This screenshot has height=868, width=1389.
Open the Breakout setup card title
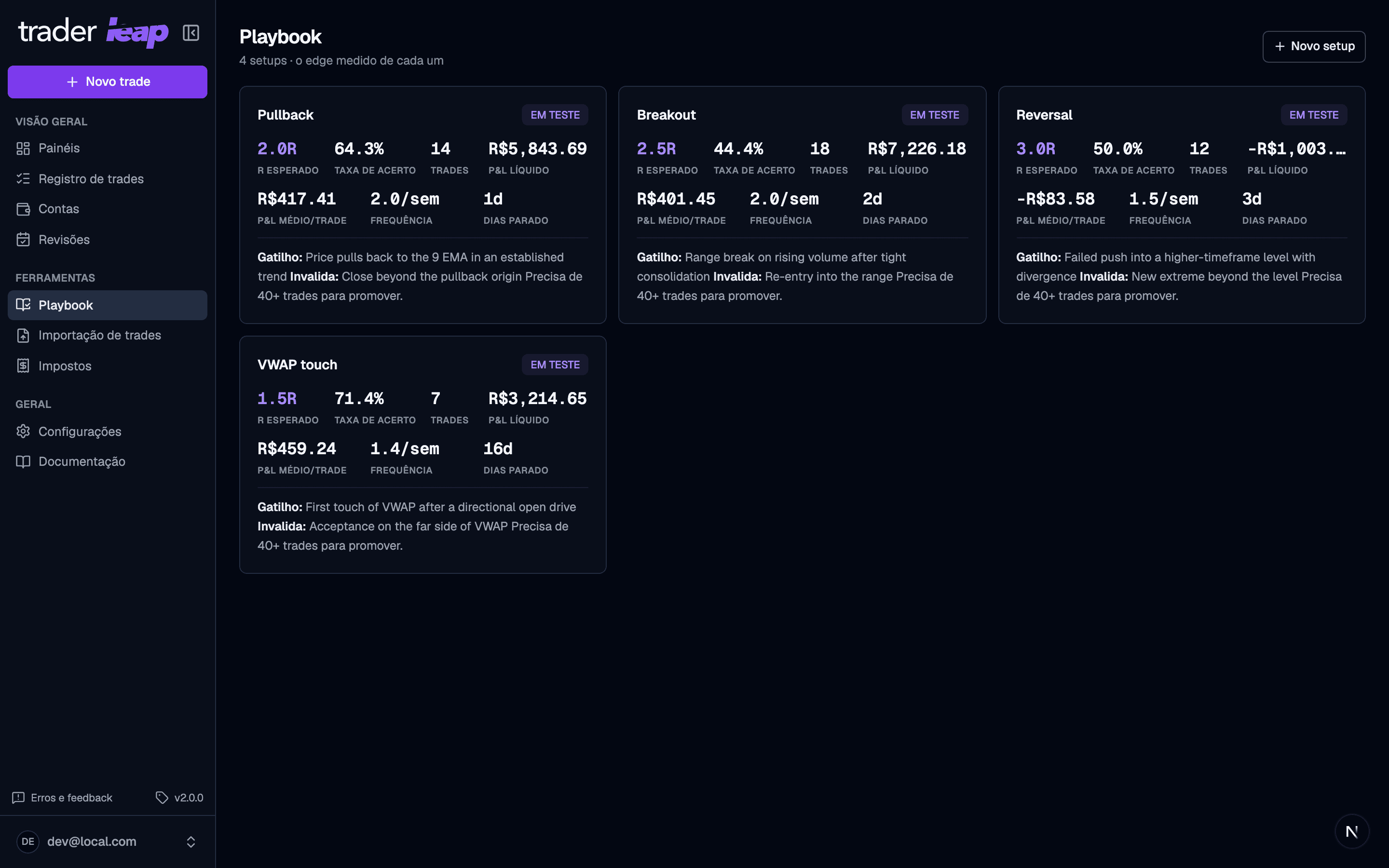pos(666,115)
